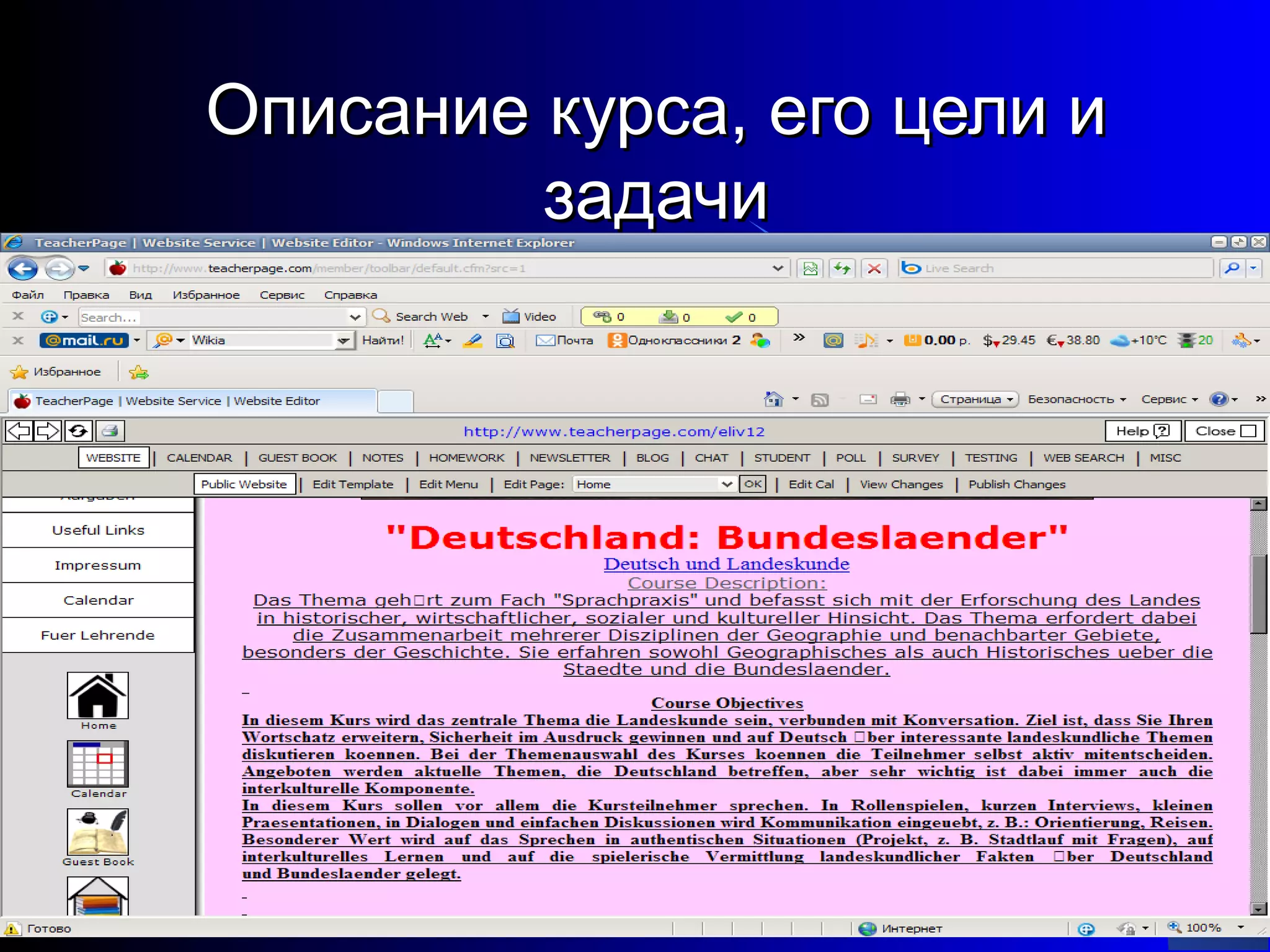Viewport: 1270px width, 952px height.
Task: Click the RSS feeds icon
Action: click(x=820, y=400)
